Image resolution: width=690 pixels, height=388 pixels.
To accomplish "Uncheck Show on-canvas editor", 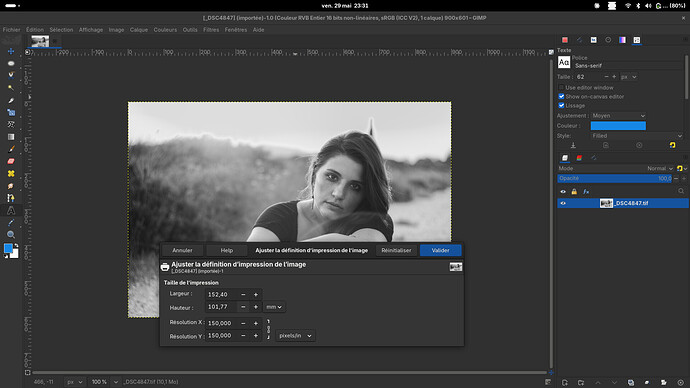I will (562, 96).
